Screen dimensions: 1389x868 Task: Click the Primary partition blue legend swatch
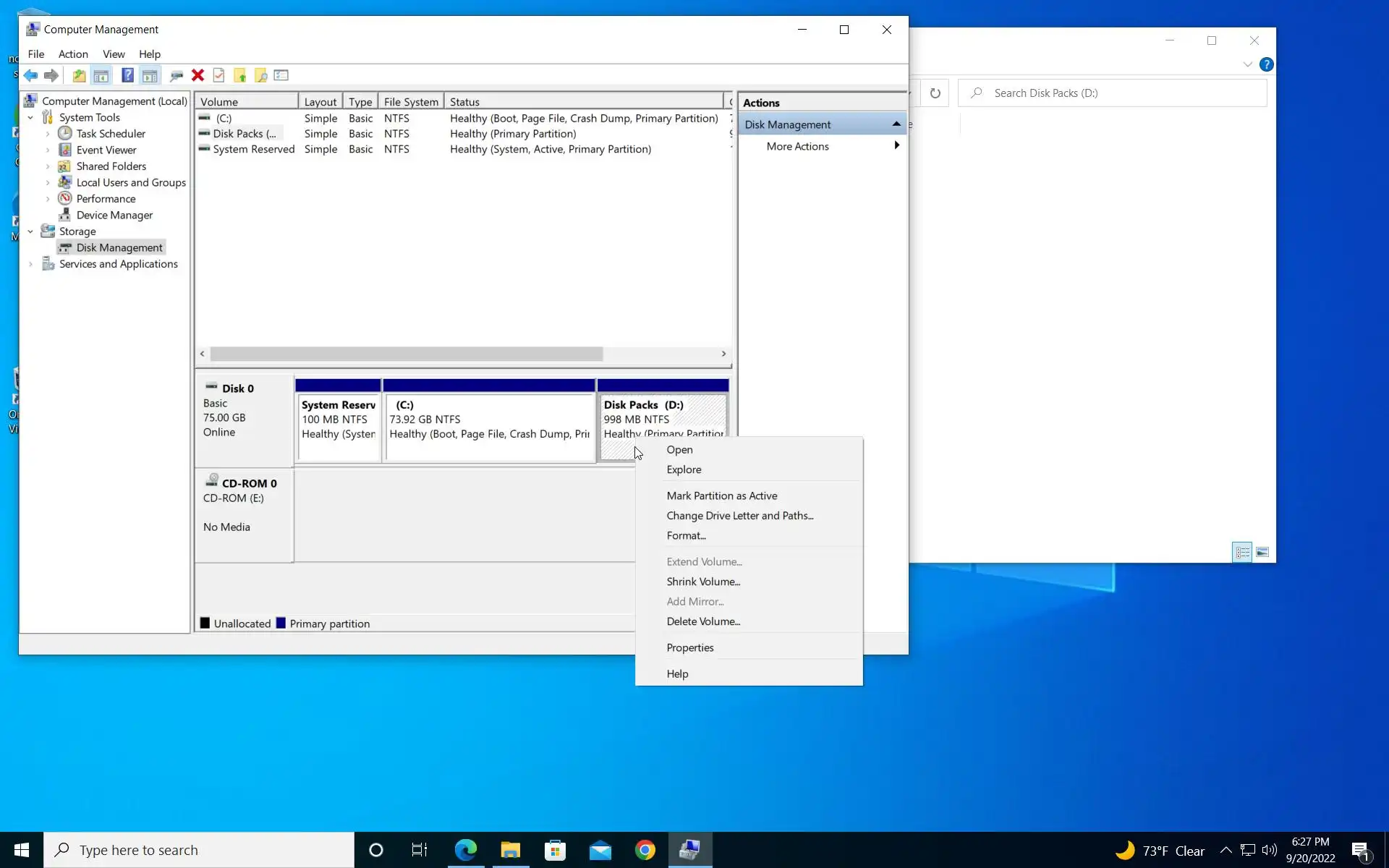(x=281, y=624)
